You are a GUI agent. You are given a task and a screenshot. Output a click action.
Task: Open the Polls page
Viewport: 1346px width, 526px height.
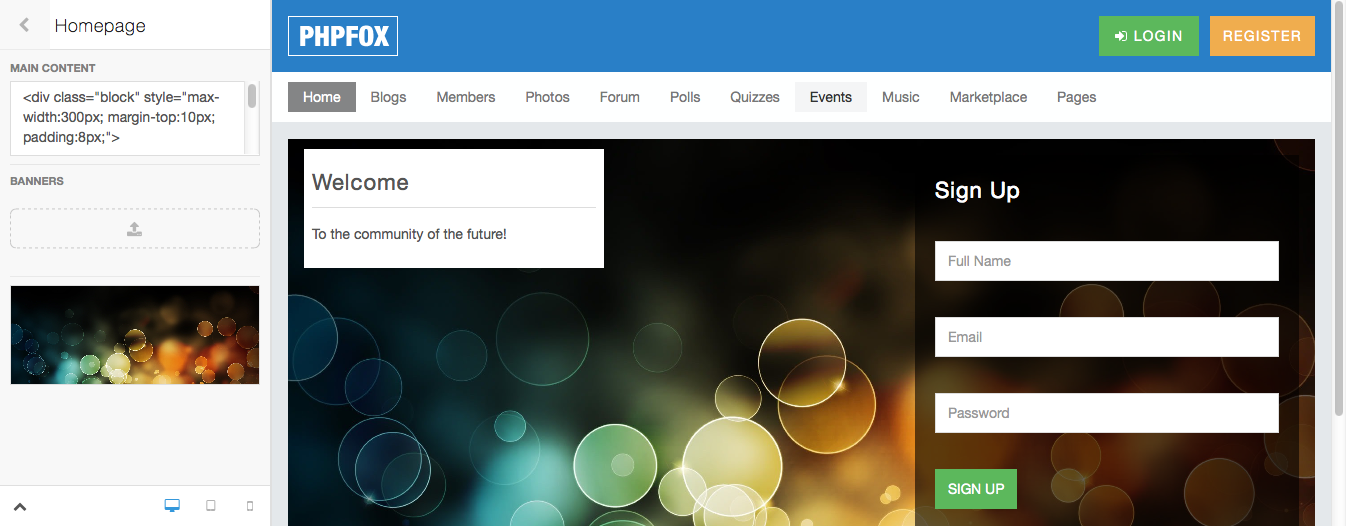(x=685, y=97)
